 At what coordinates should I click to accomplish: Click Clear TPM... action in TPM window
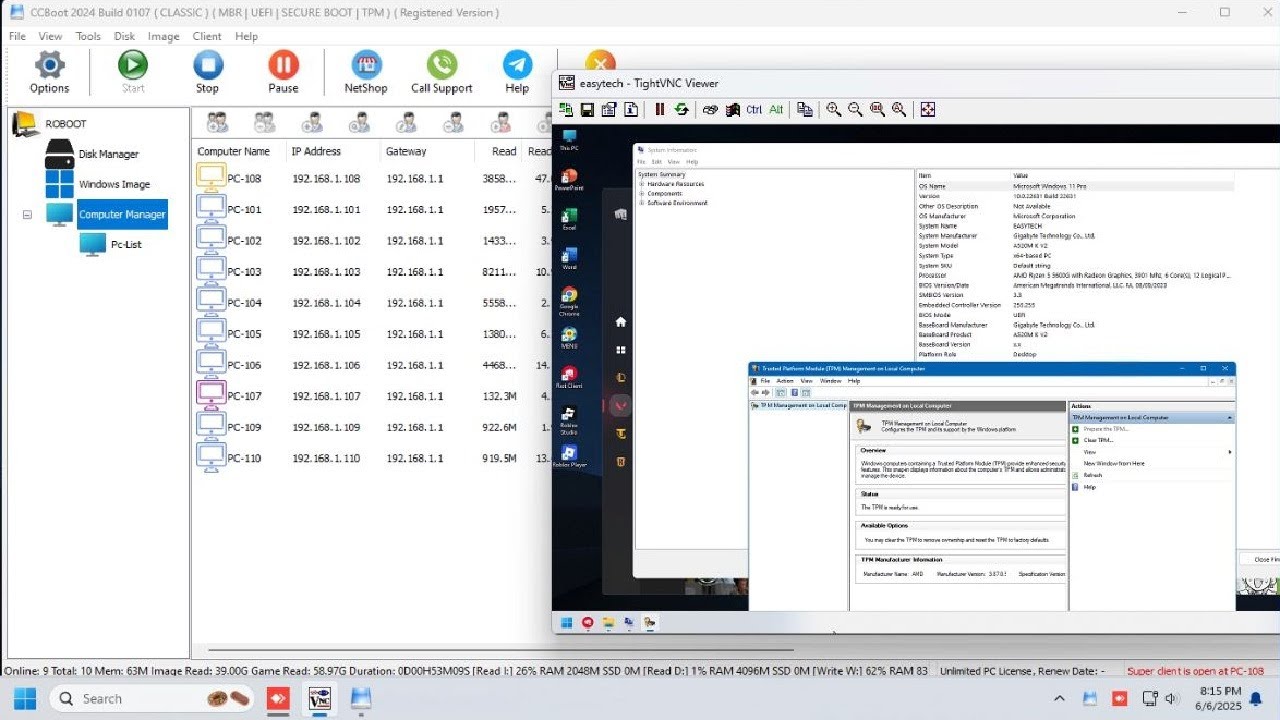pyautogui.click(x=1098, y=440)
